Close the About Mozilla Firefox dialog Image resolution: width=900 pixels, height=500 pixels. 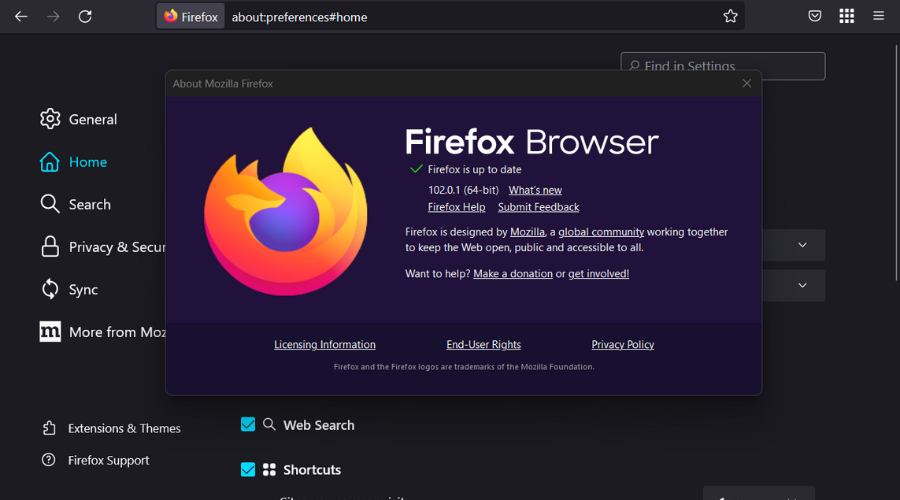pyautogui.click(x=746, y=84)
